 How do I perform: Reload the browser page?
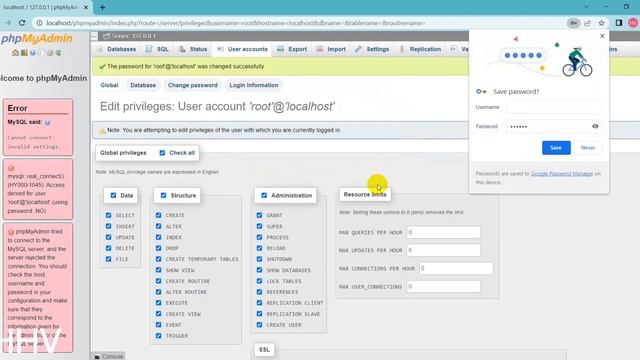coord(22,23)
